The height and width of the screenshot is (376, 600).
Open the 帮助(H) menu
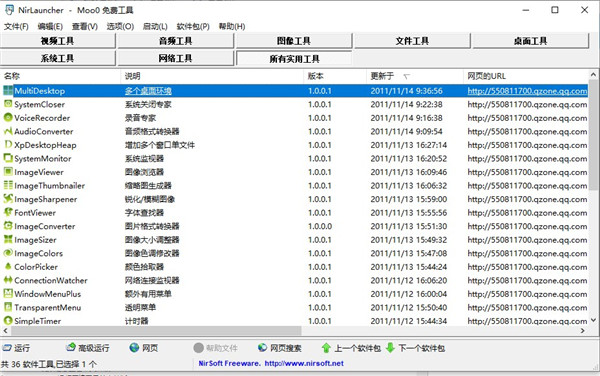pyautogui.click(x=232, y=26)
